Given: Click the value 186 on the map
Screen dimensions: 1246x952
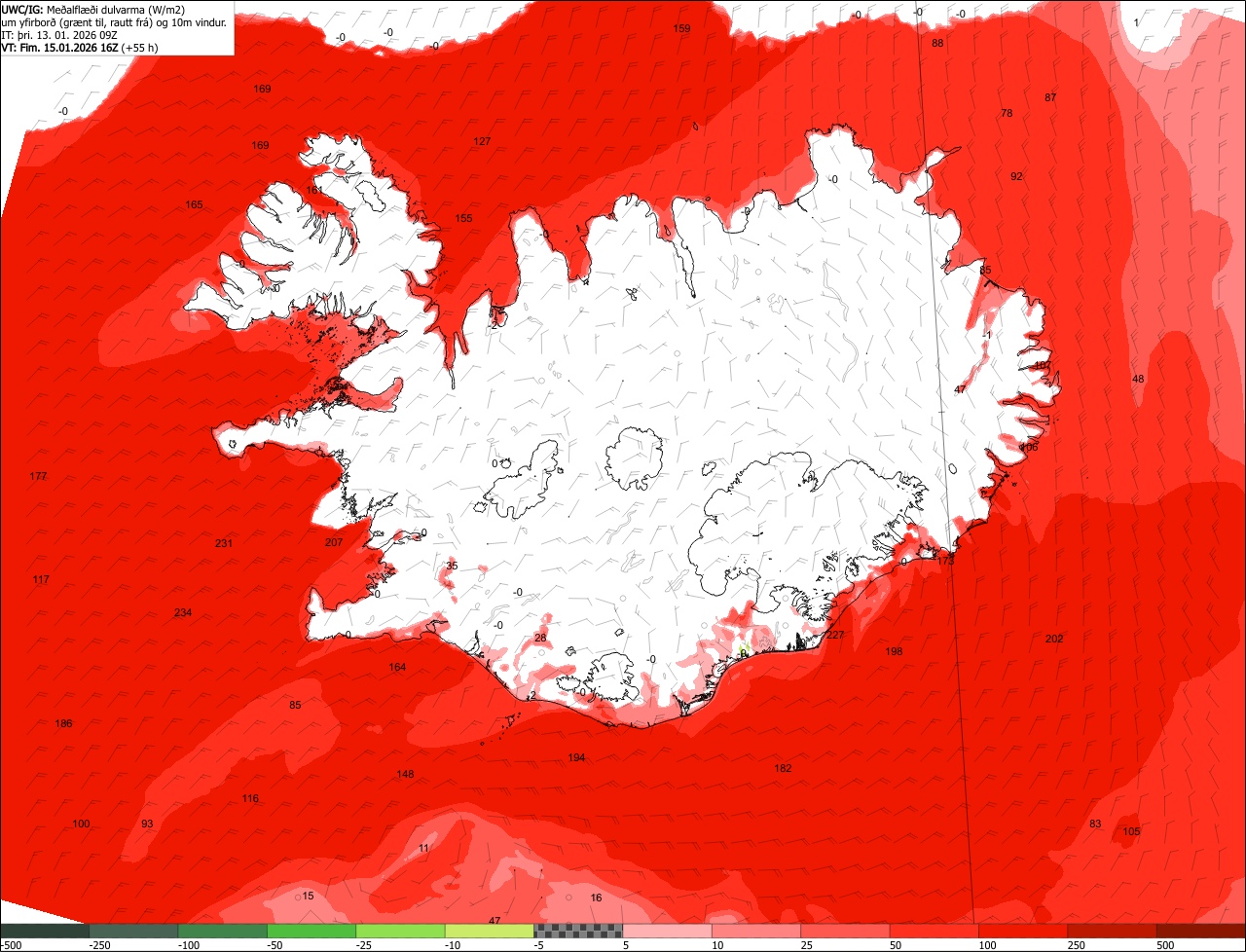Looking at the screenshot, I should [x=63, y=723].
